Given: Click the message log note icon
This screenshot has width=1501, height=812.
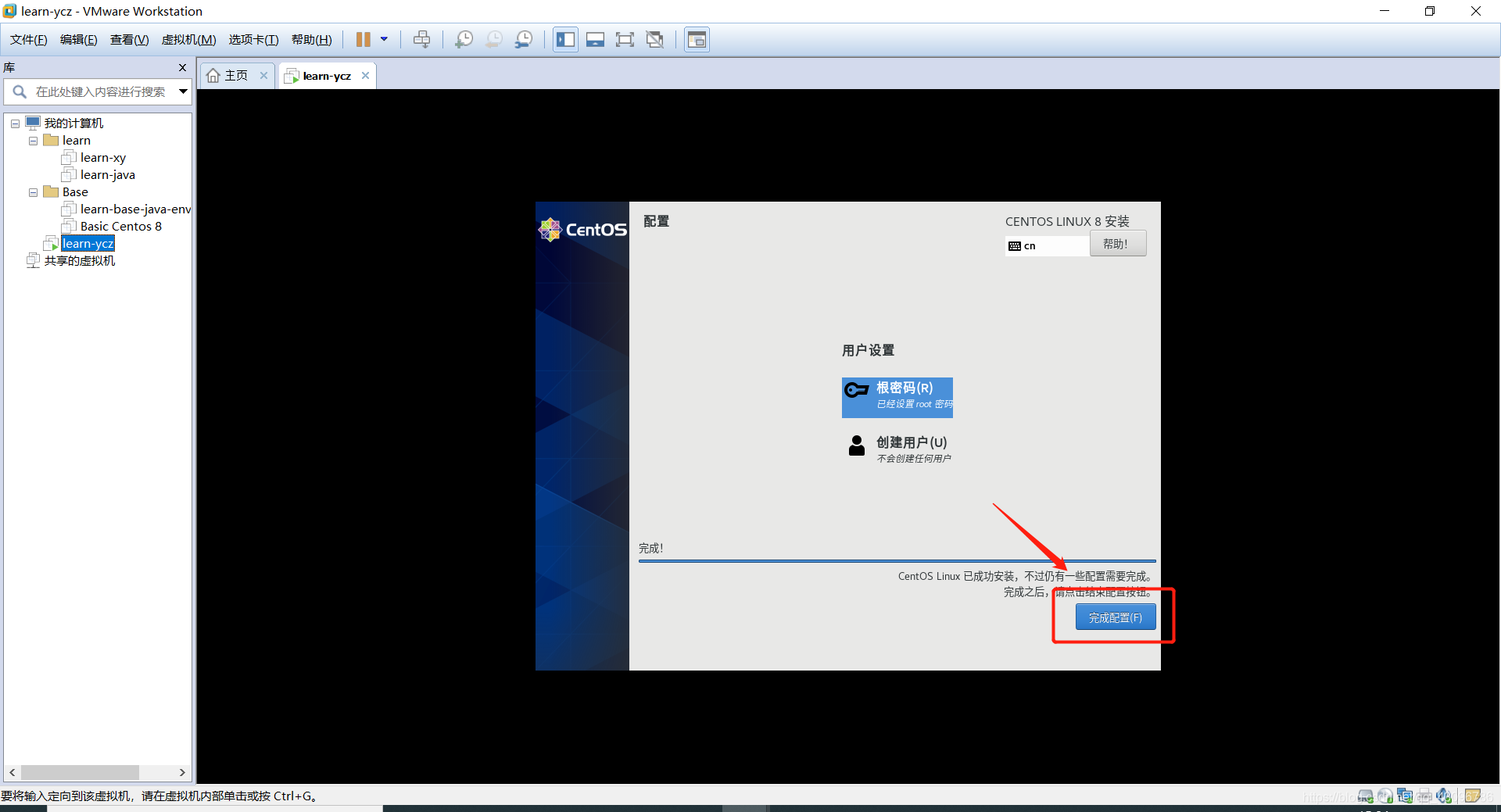Looking at the screenshot, I should (1473, 796).
